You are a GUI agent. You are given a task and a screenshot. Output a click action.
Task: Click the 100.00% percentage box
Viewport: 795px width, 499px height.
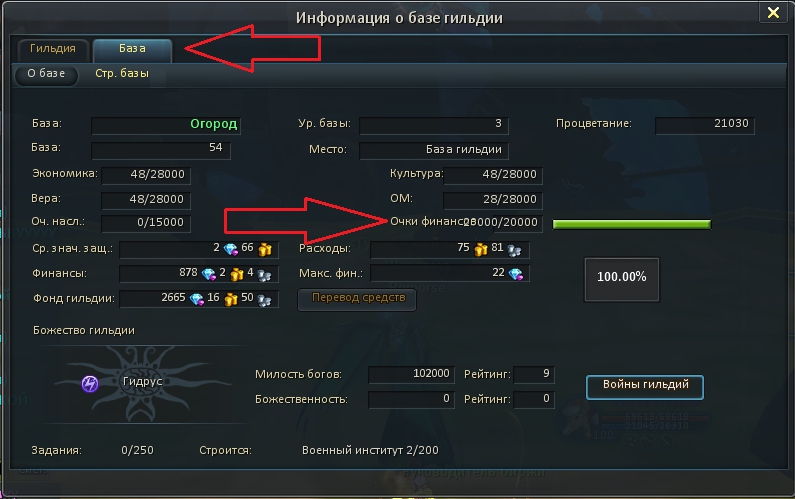pyautogui.click(x=622, y=279)
